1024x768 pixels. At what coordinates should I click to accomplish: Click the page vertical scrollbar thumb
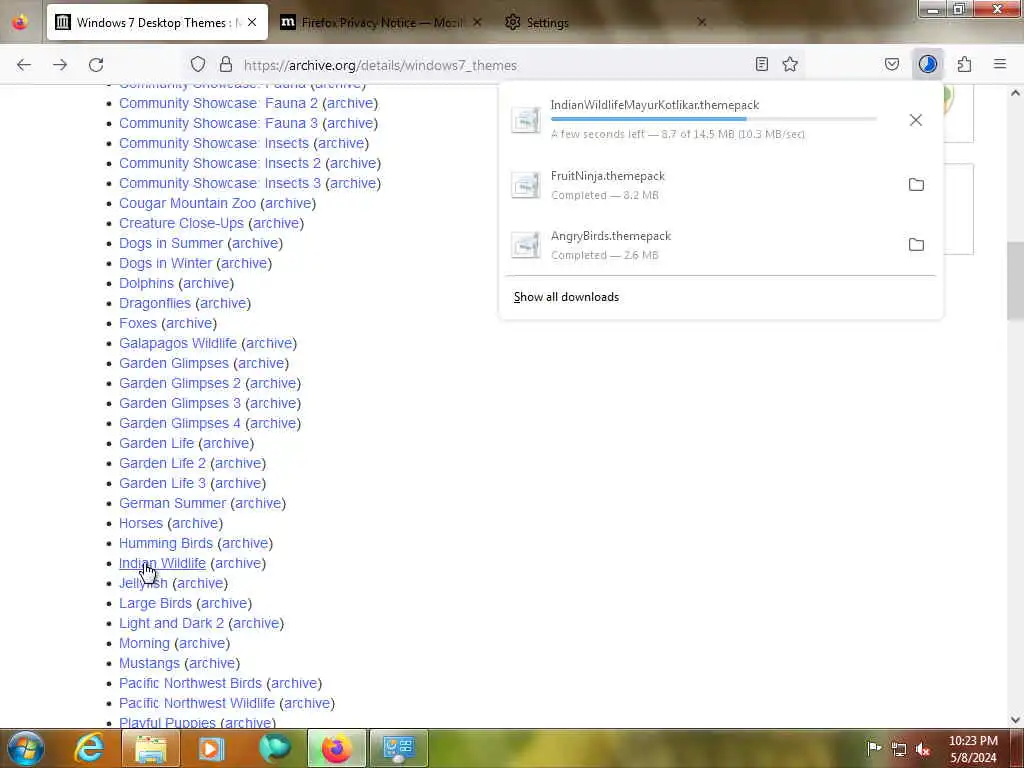1015,281
